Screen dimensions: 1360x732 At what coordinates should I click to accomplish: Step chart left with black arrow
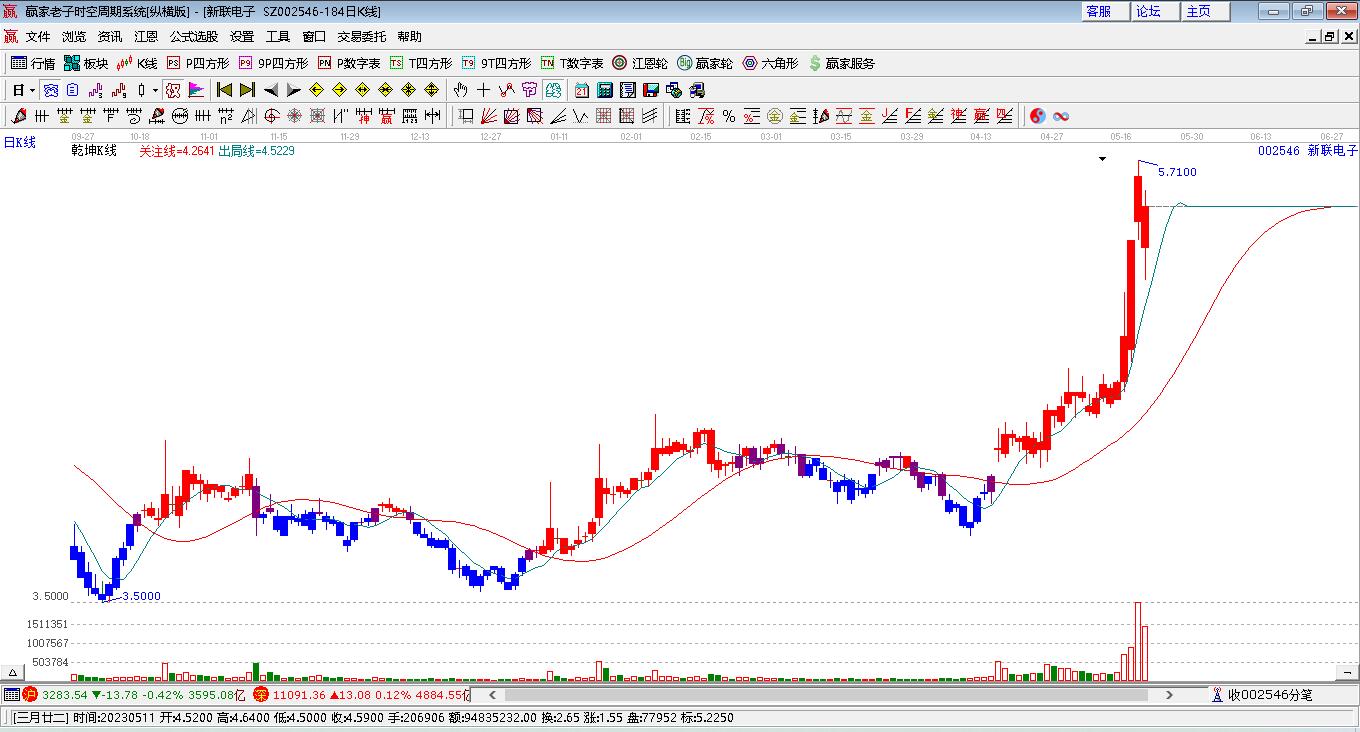(x=270, y=90)
